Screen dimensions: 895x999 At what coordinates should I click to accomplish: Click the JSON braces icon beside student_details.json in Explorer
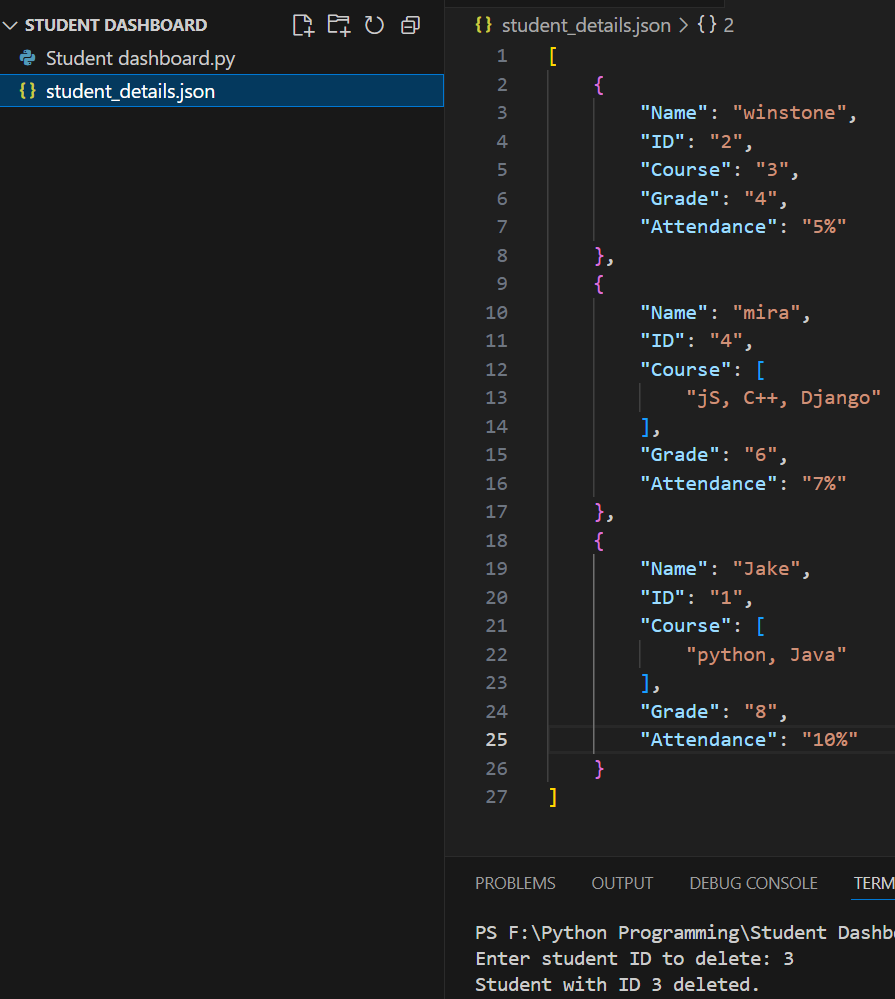[28, 91]
